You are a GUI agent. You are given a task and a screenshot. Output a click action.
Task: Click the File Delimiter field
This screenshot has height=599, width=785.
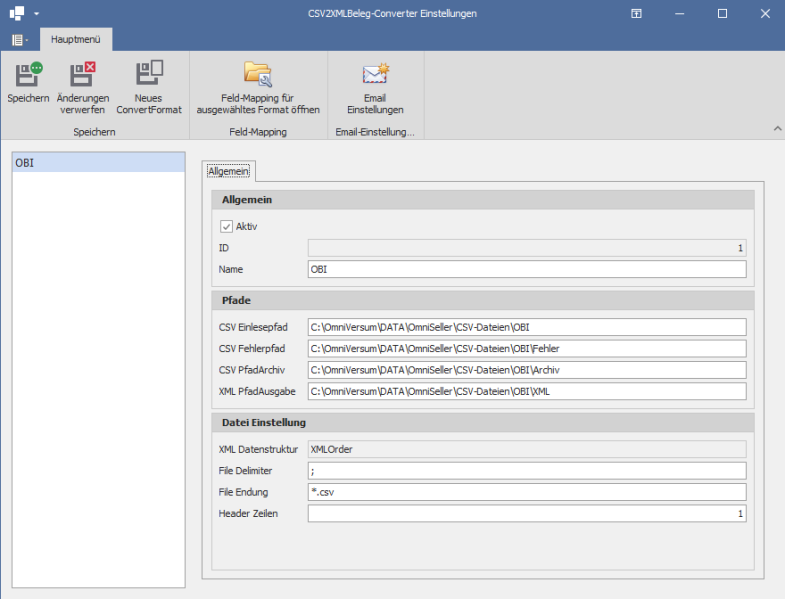point(526,471)
